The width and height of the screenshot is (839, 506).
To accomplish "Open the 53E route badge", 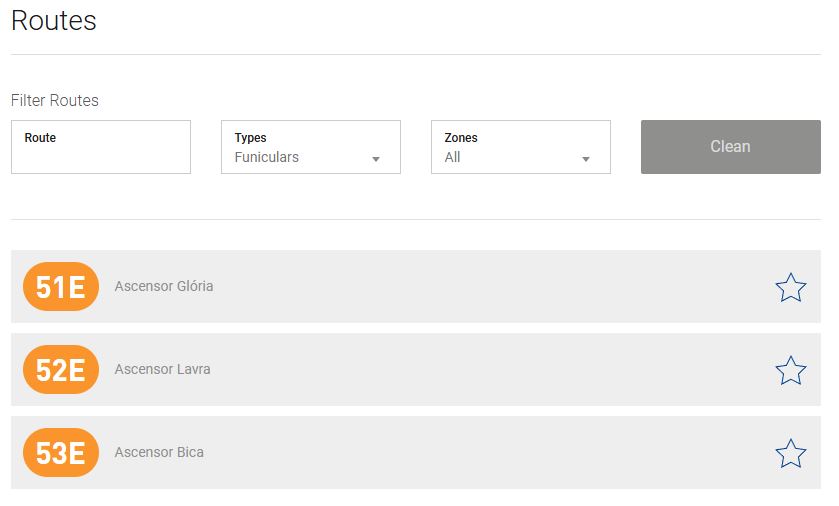I will (61, 453).
